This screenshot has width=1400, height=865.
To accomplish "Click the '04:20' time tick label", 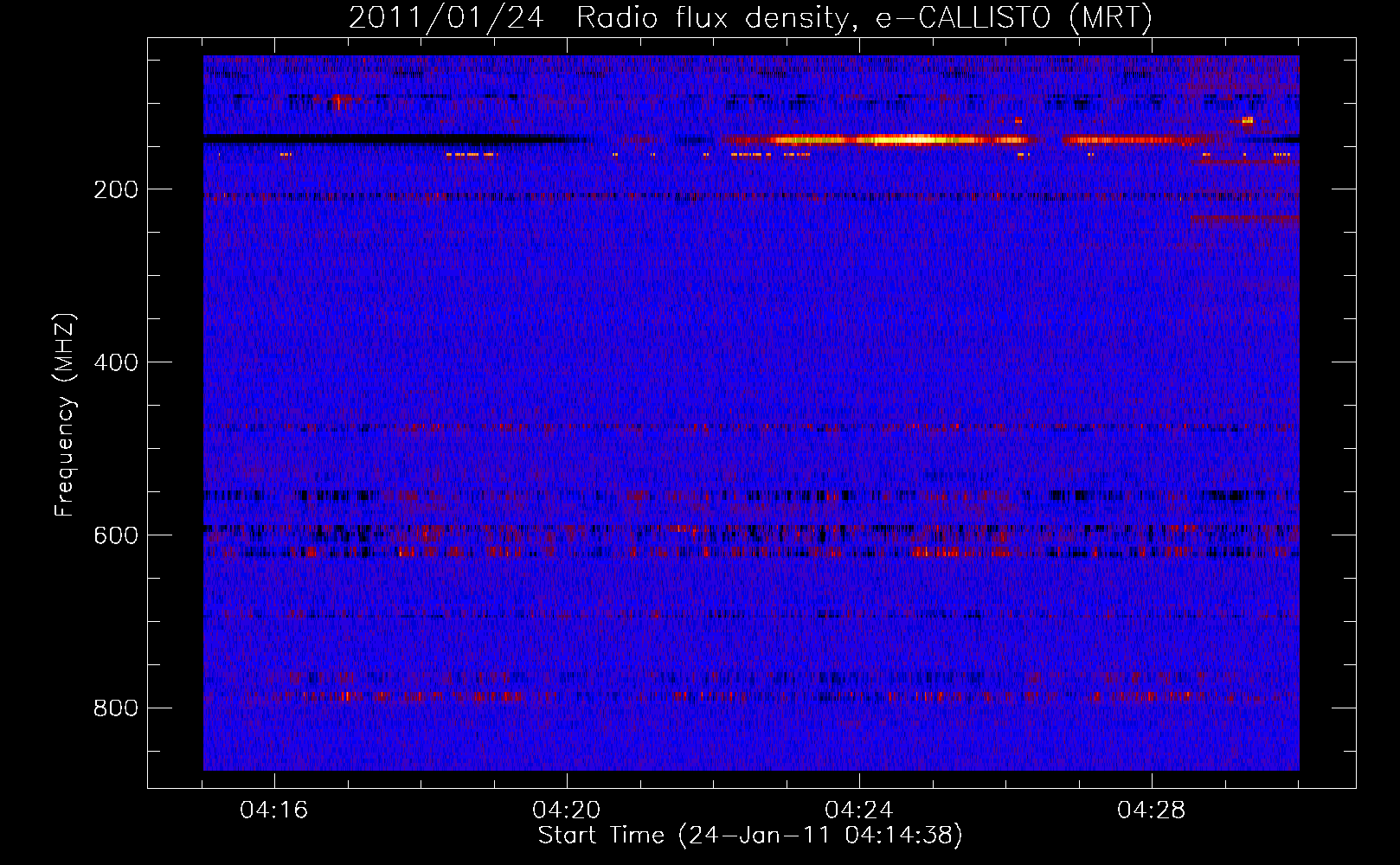I will [x=567, y=811].
